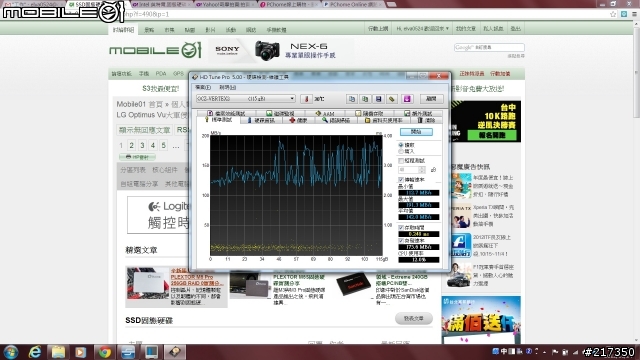Click the 滿佰送佰 promotional banner
Image resolution: width=640 pixels, height=360 pixels.
pyautogui.click(x=481, y=320)
